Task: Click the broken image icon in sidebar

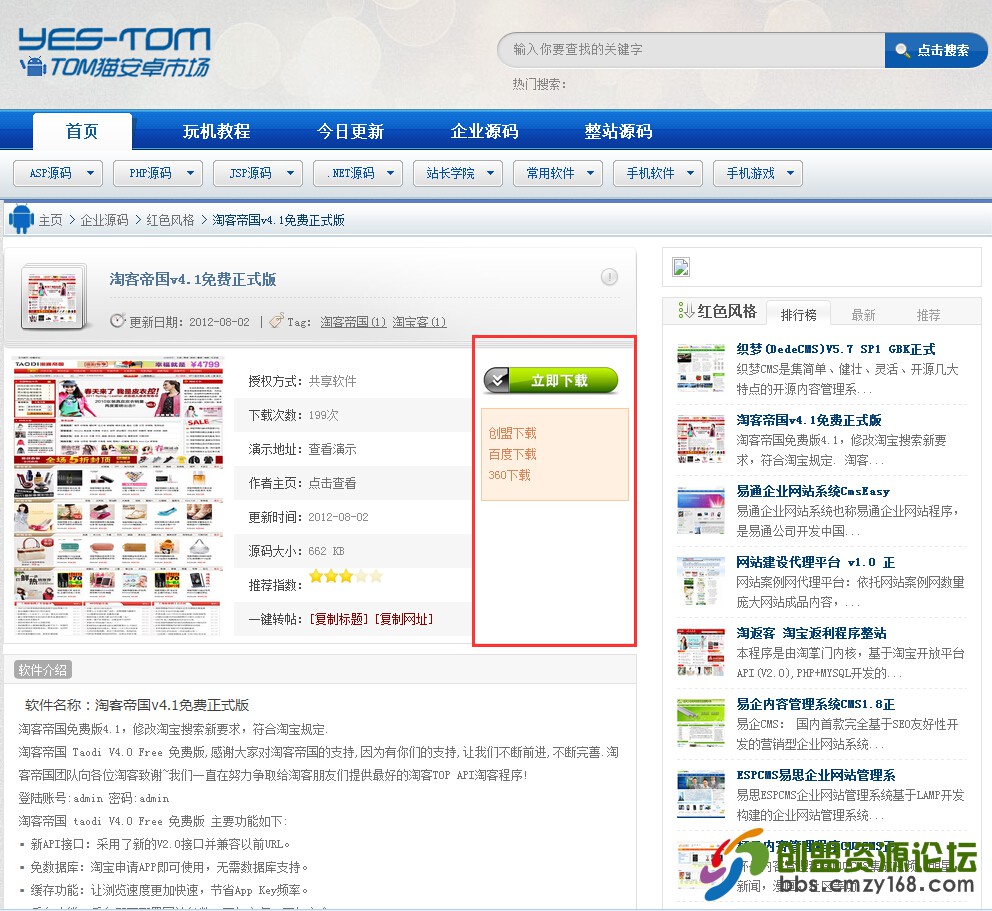Action: pyautogui.click(x=681, y=267)
